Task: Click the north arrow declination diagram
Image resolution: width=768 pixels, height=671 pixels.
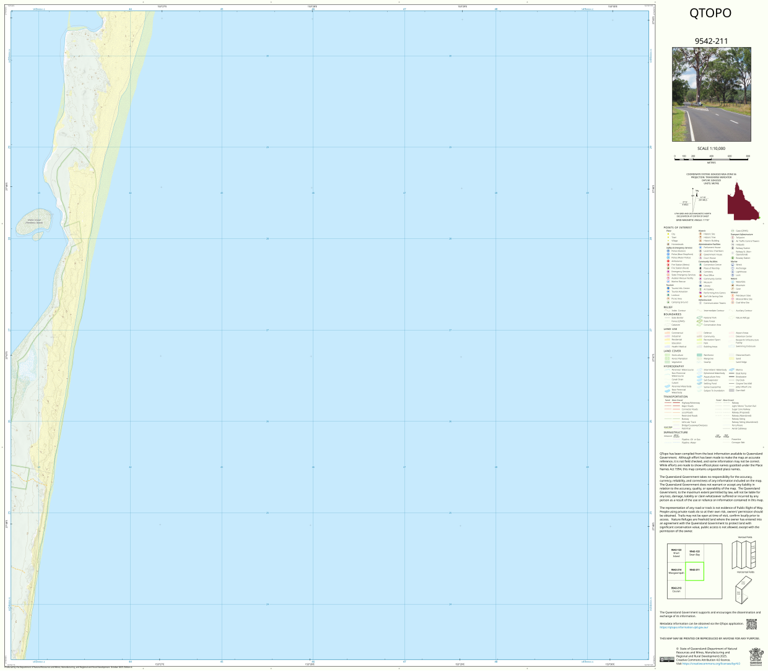Action: (x=695, y=199)
